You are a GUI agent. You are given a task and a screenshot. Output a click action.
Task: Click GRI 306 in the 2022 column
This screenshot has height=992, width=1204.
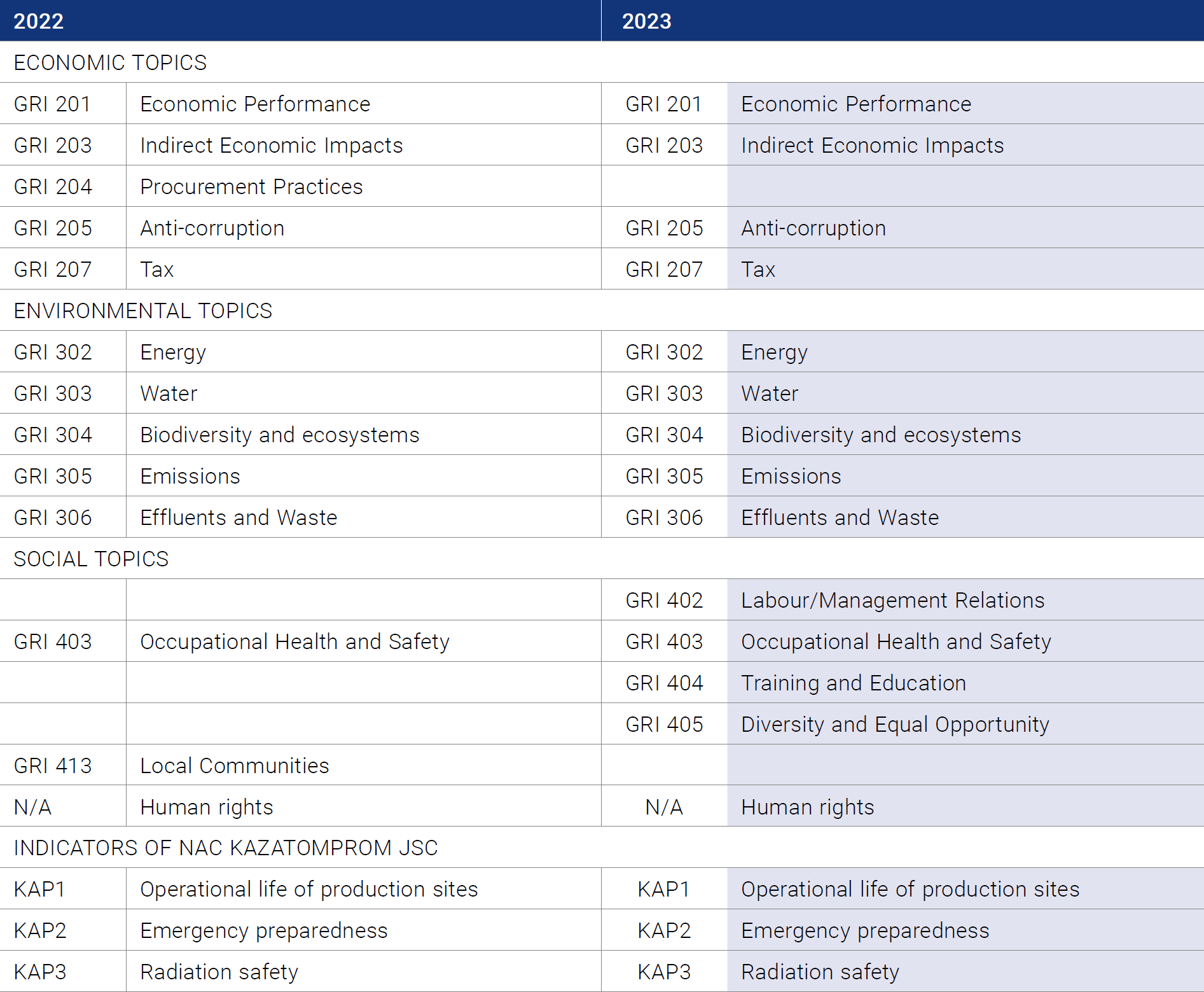pyautogui.click(x=53, y=517)
